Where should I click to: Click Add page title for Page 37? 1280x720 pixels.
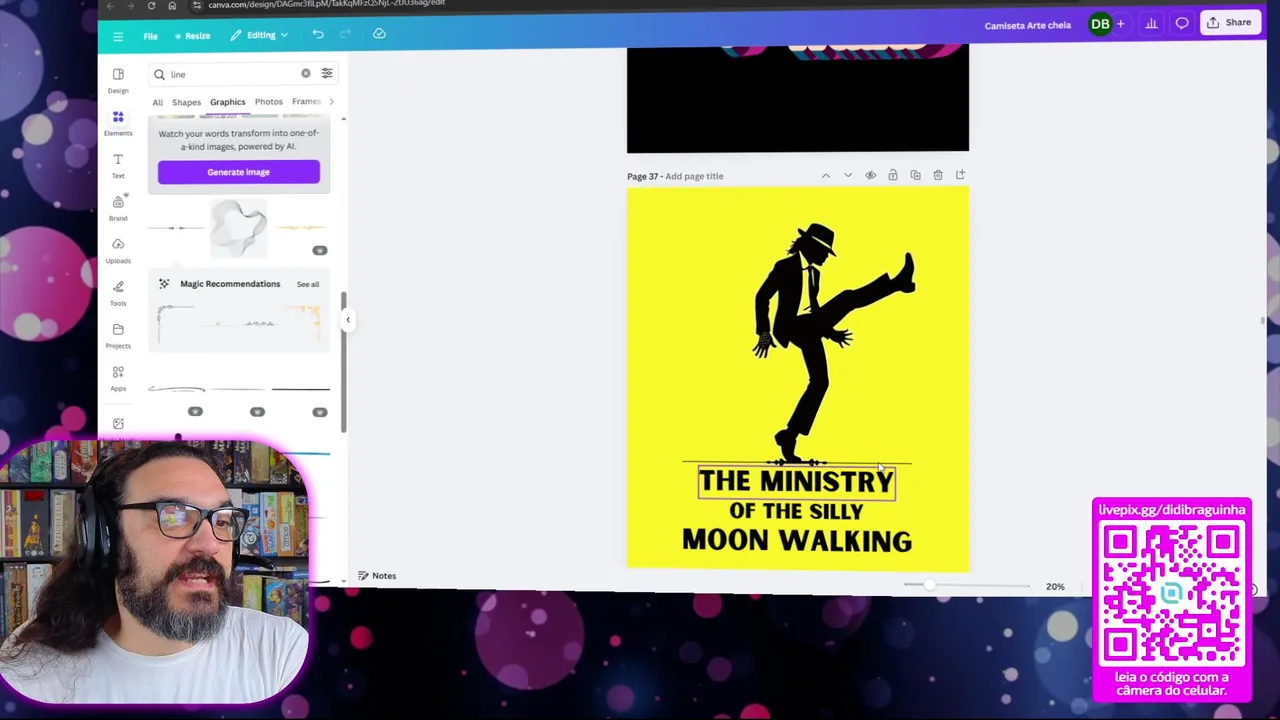tap(694, 176)
